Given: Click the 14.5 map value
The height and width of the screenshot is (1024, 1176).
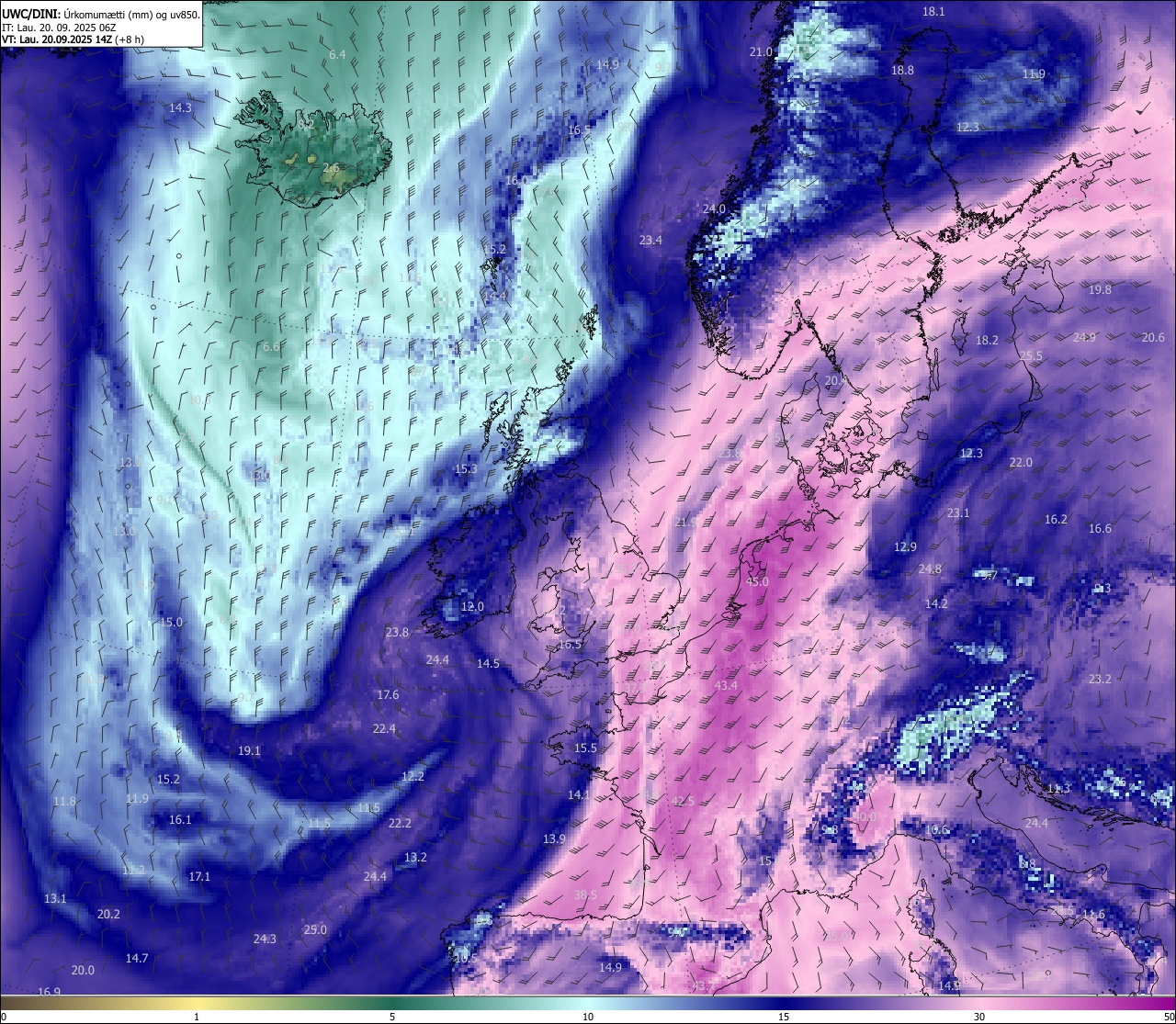Looking at the screenshot, I should click(488, 663).
